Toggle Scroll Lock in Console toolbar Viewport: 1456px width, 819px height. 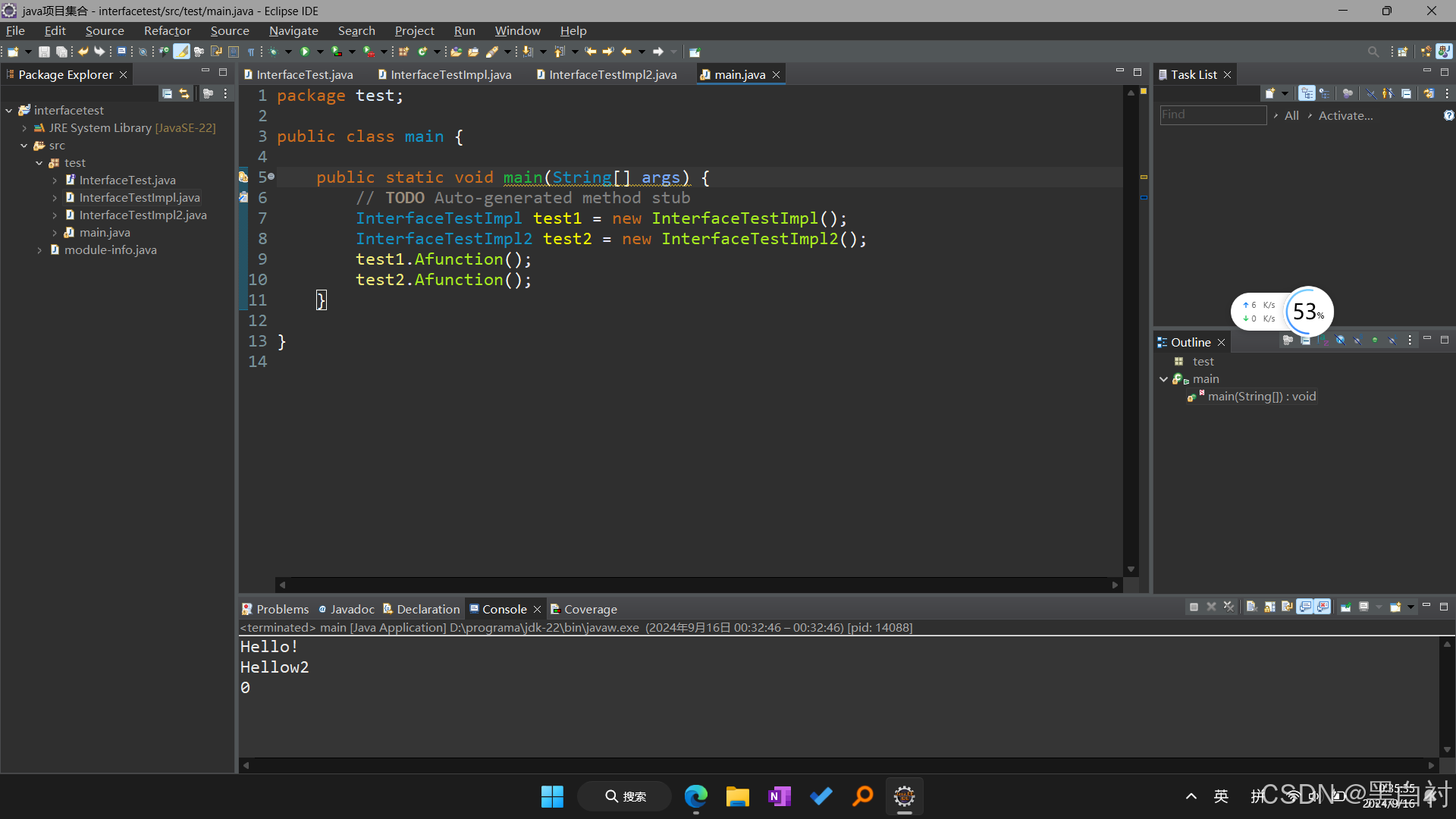(x=1269, y=607)
